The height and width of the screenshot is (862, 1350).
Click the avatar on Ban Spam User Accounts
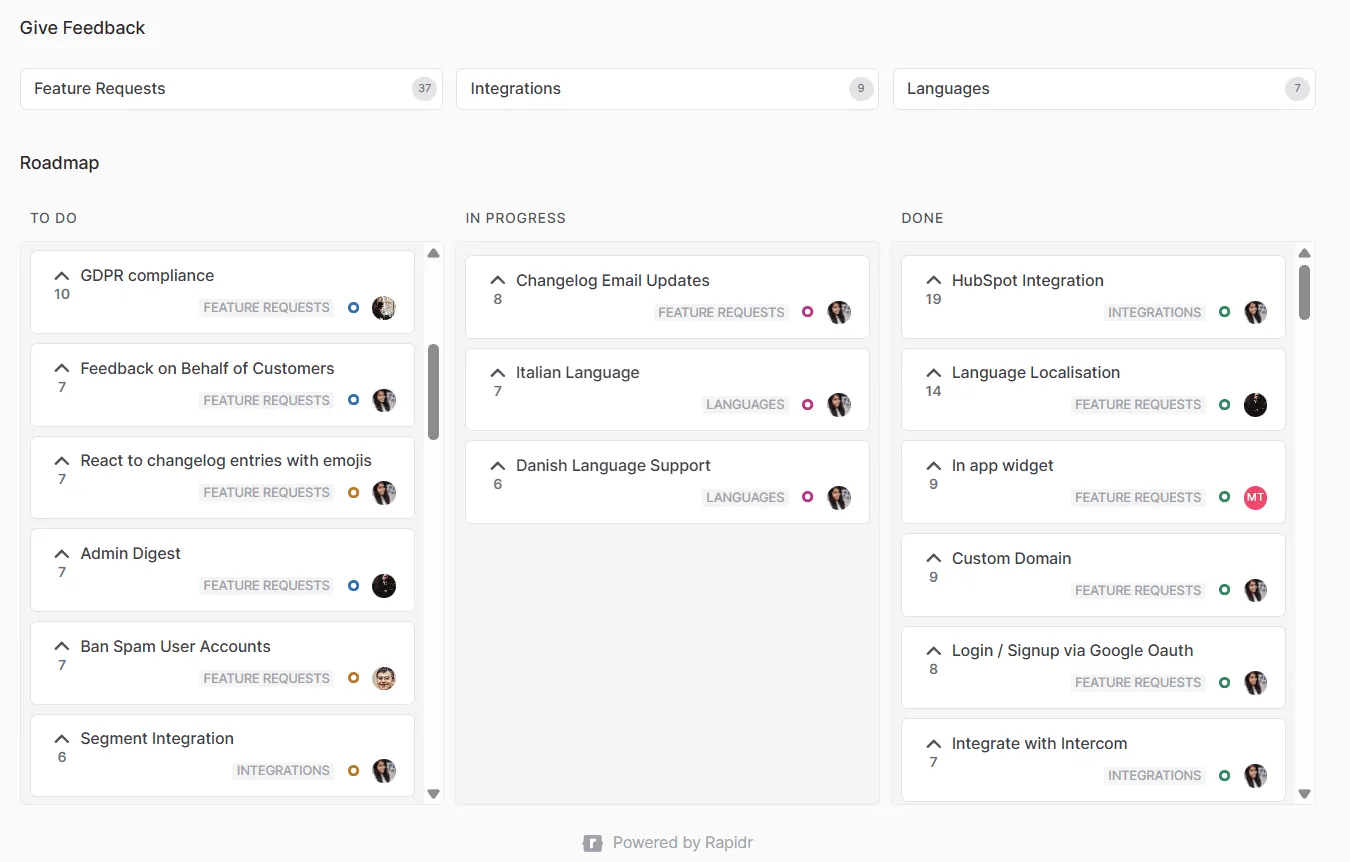point(384,678)
